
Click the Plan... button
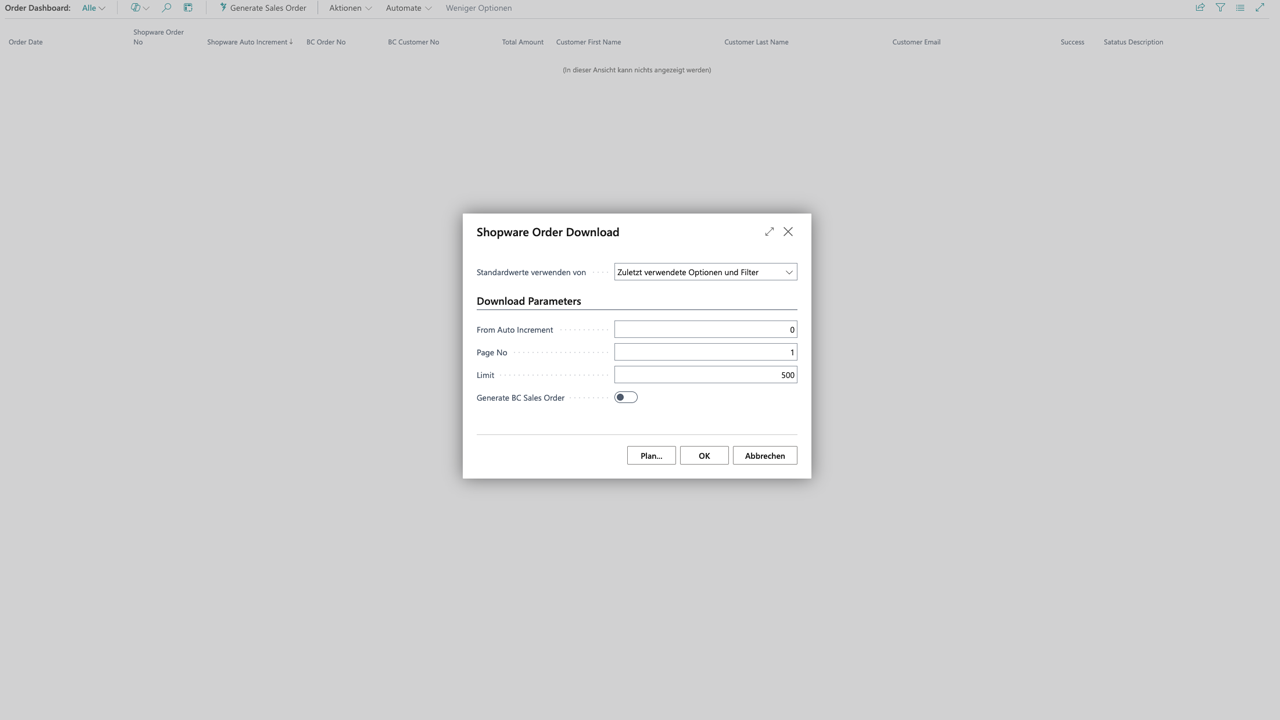click(650, 455)
